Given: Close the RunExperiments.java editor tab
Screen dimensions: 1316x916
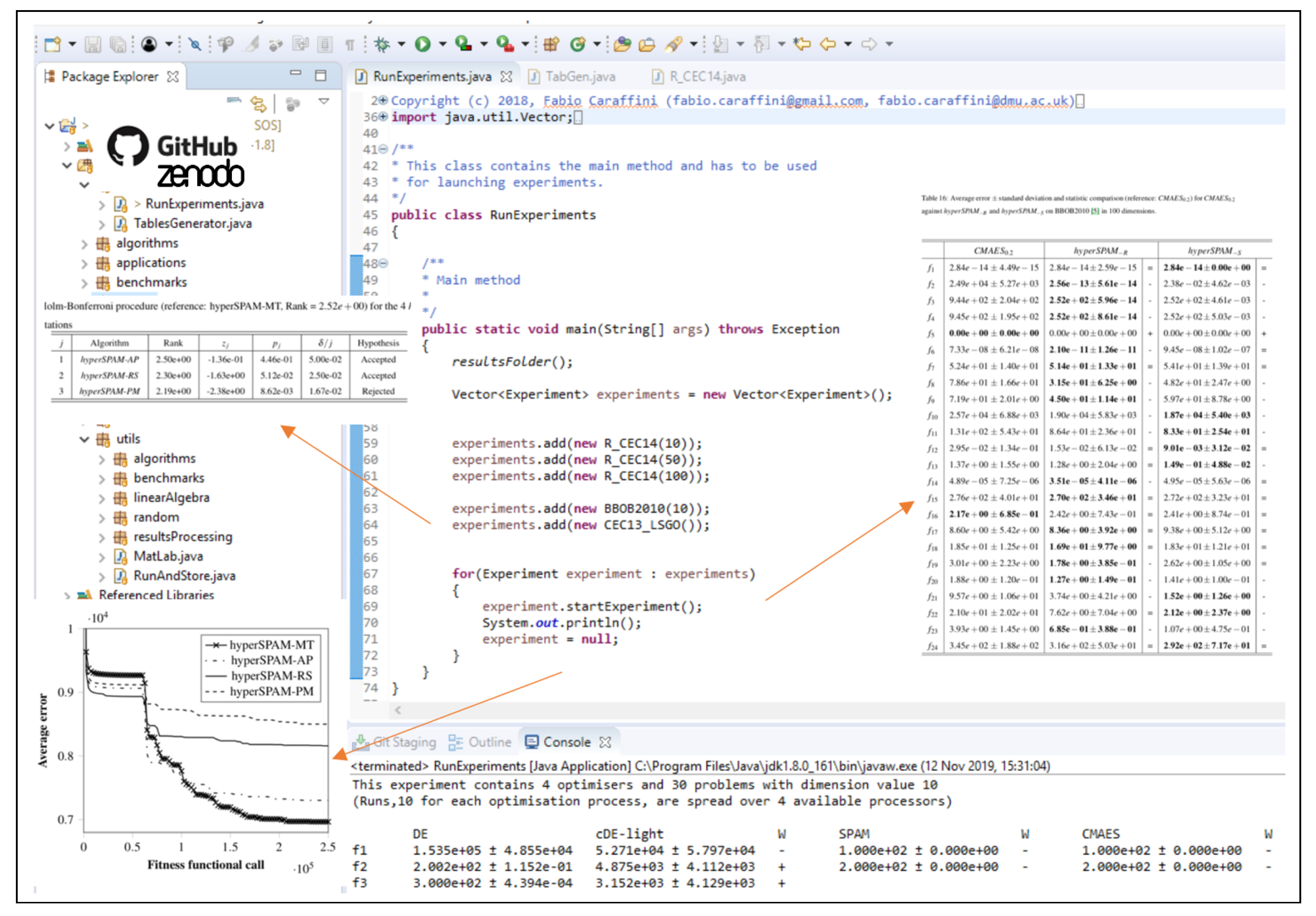Looking at the screenshot, I should tap(506, 77).
